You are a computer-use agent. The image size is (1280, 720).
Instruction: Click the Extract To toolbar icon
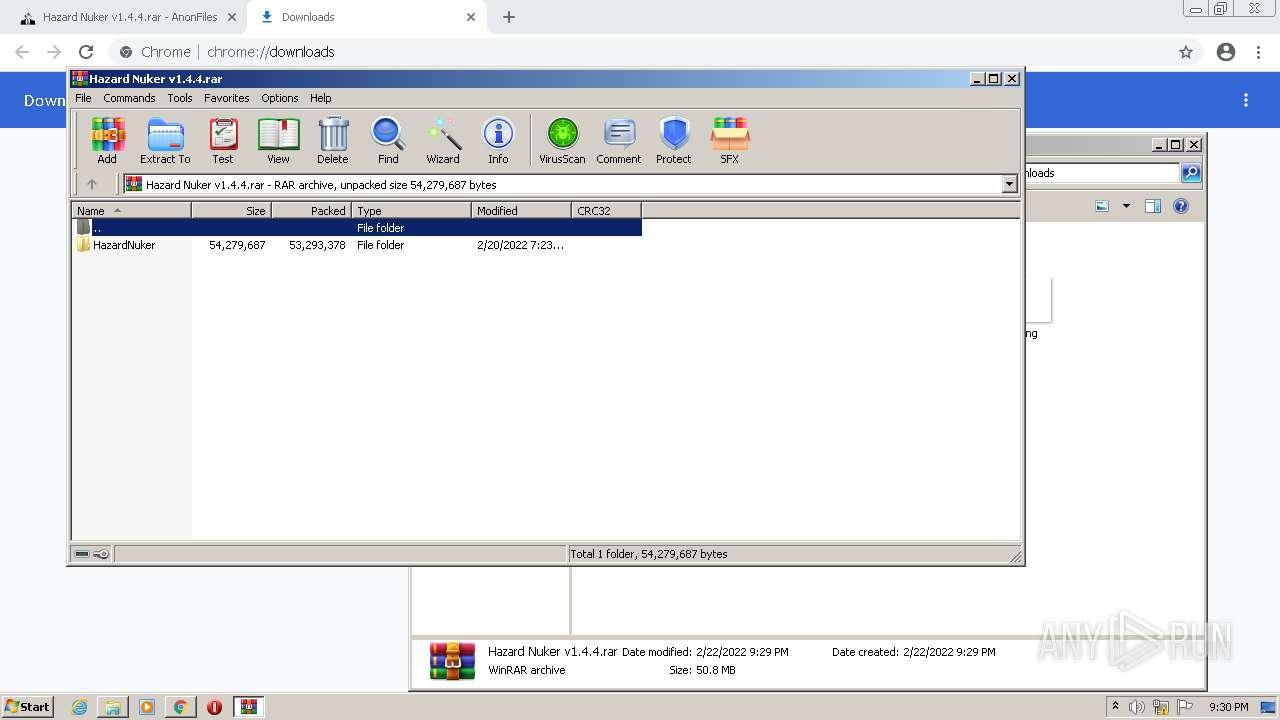(x=165, y=140)
